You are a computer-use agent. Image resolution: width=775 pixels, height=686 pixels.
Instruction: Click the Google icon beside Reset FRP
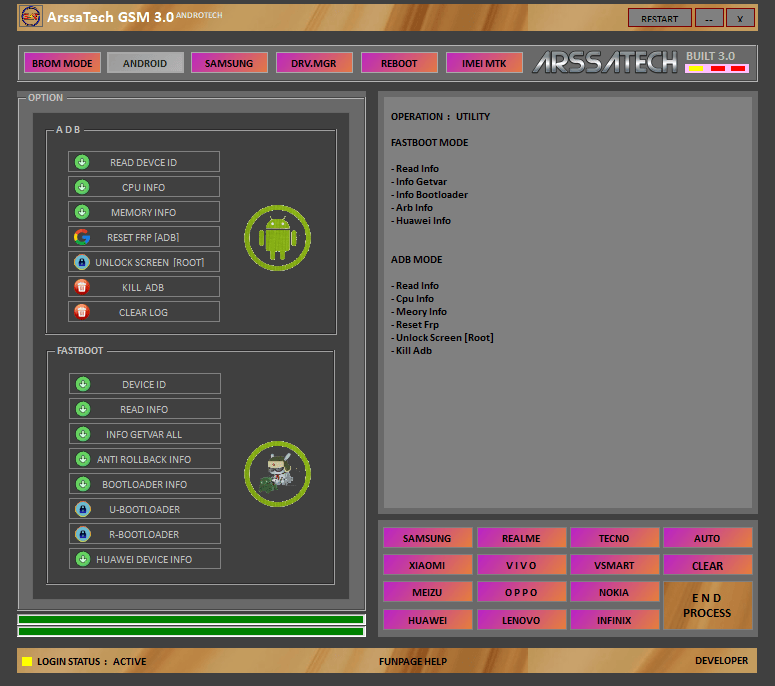(x=81, y=237)
